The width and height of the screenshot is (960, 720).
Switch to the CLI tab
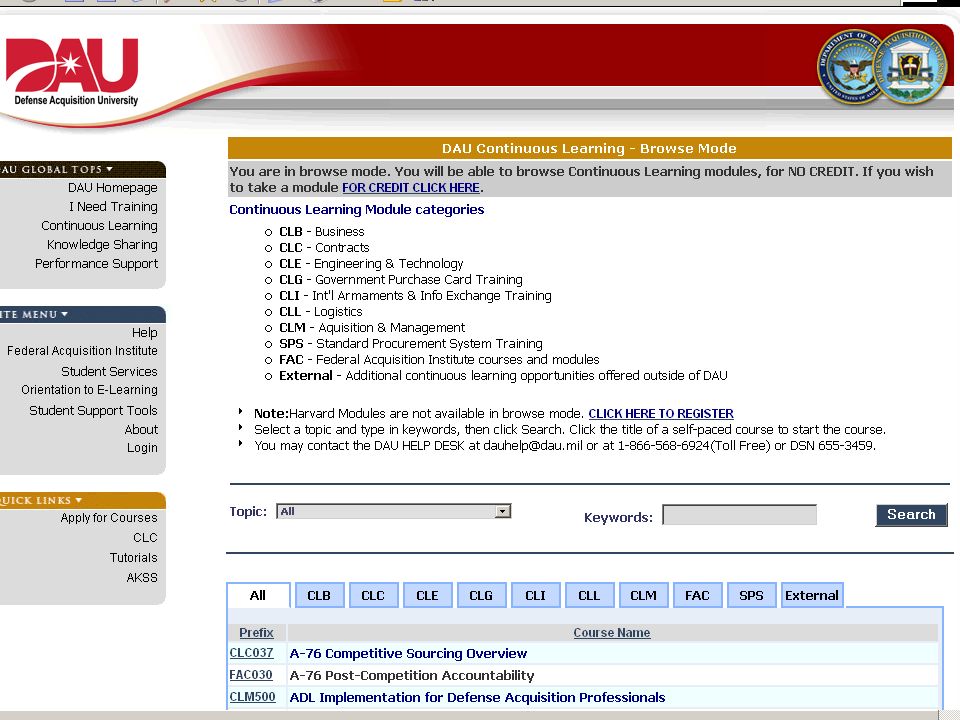(x=535, y=596)
